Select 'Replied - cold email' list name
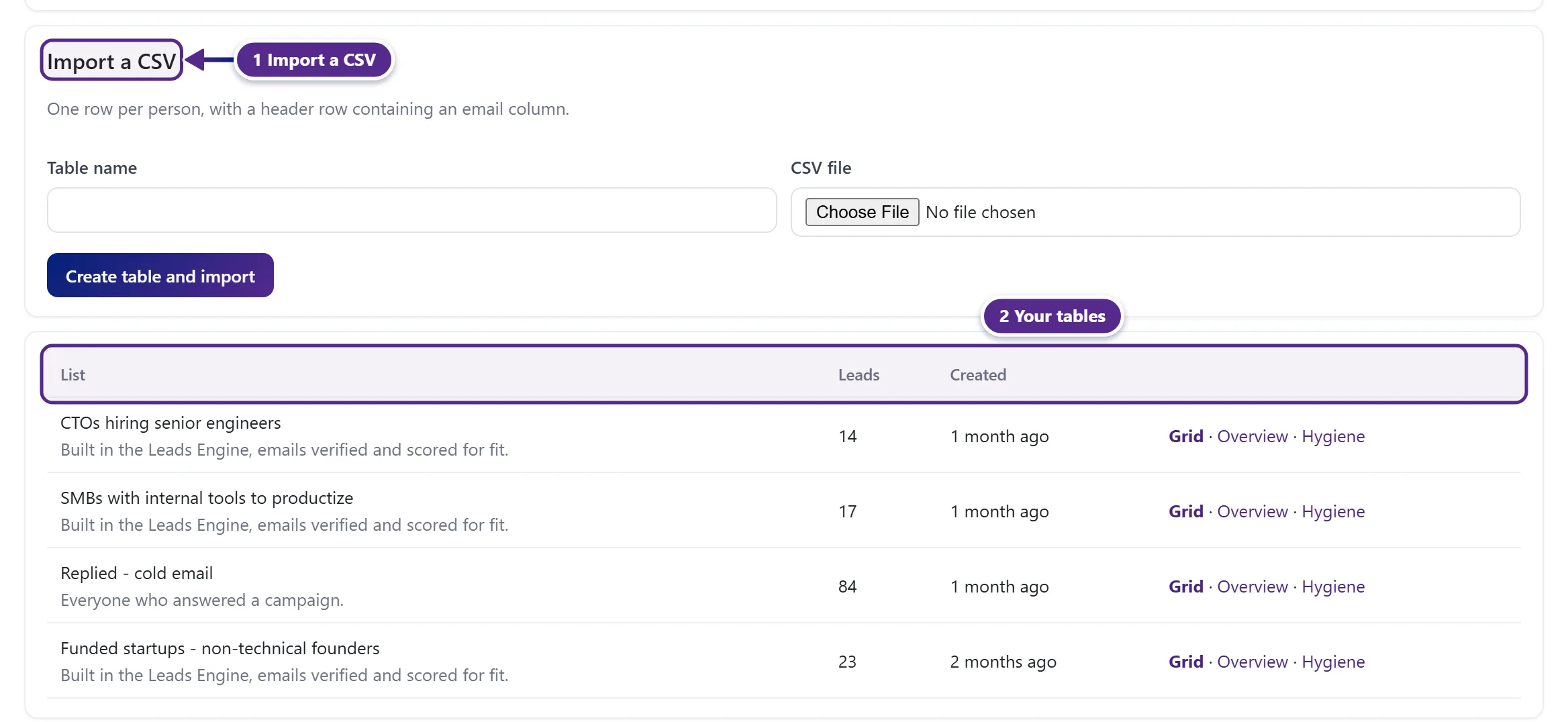Viewport: 1568px width, 722px height. [136, 573]
